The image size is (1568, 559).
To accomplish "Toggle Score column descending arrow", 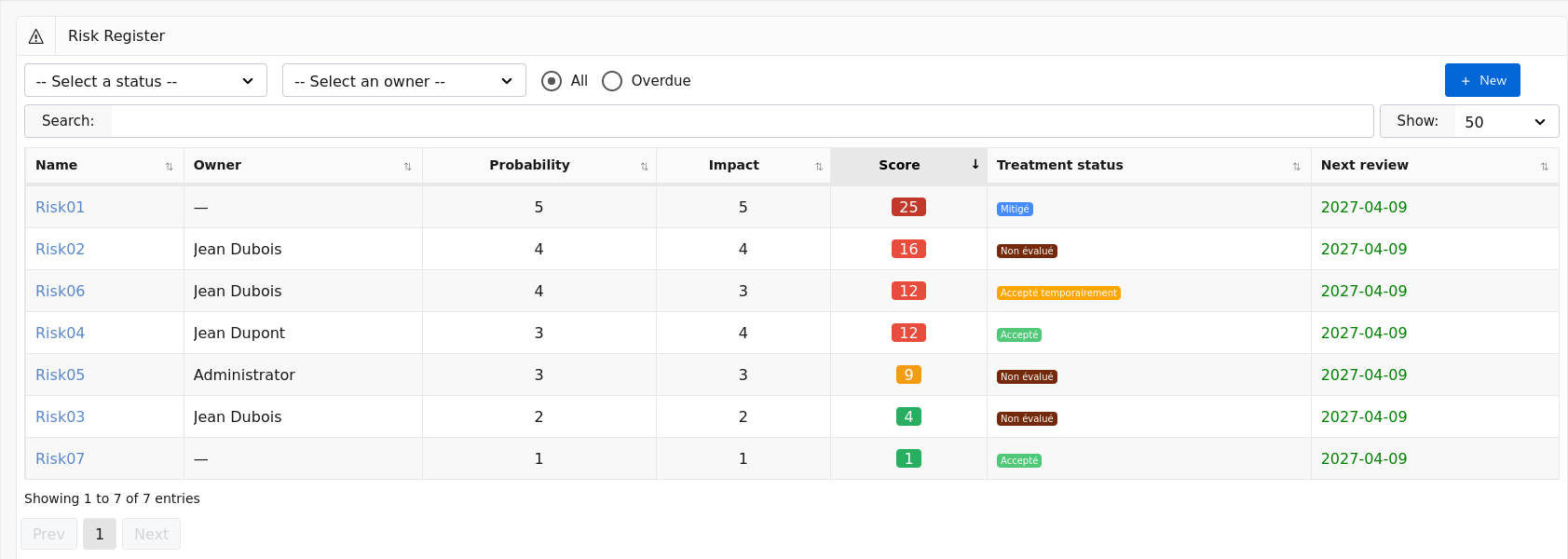I will pyautogui.click(x=975, y=165).
